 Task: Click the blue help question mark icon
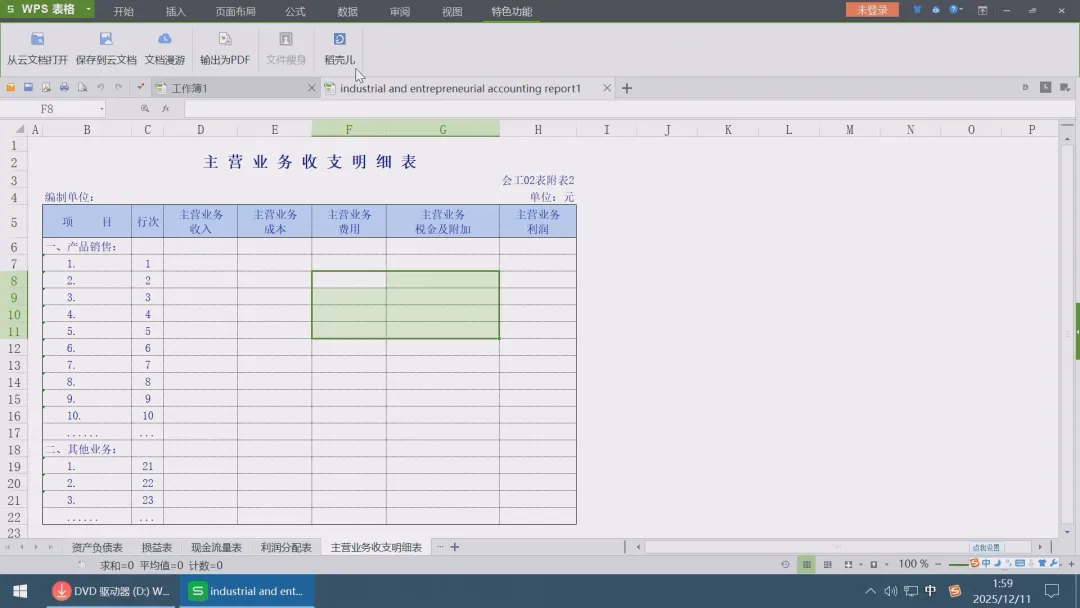tap(953, 10)
